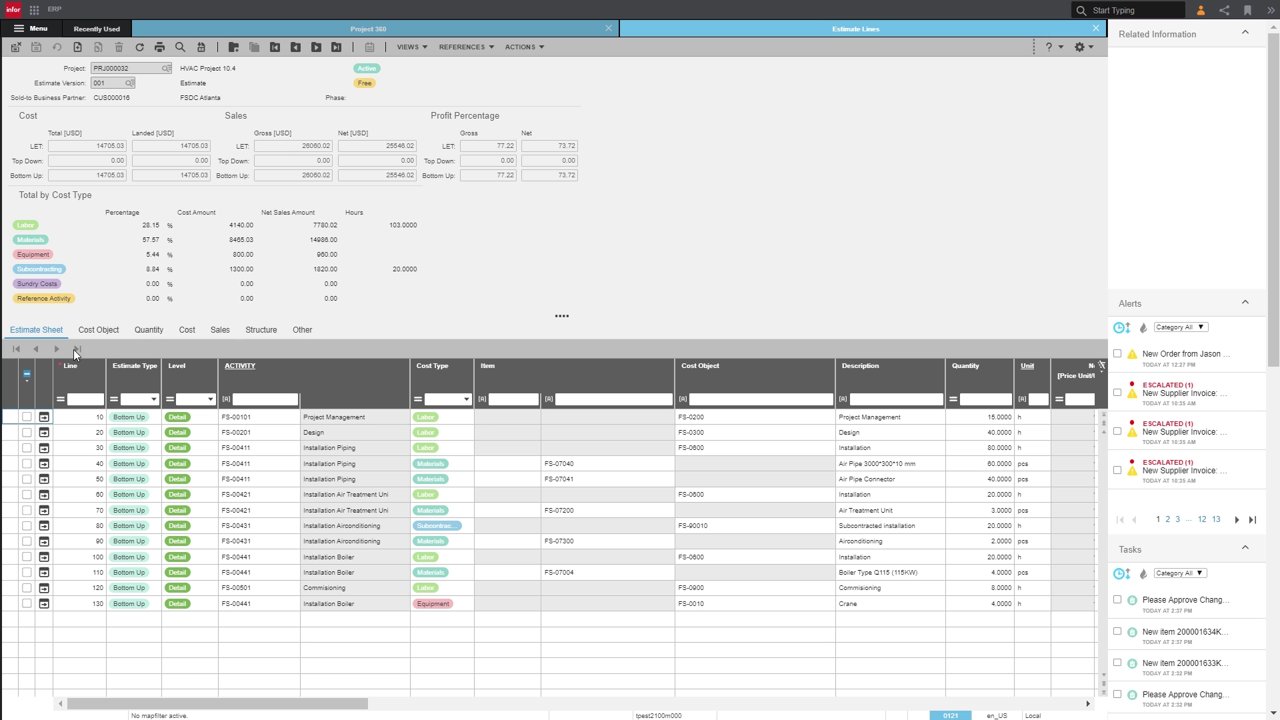1280x720 pixels.
Task: Open the Infor apps grid icon
Action: (x=34, y=9)
